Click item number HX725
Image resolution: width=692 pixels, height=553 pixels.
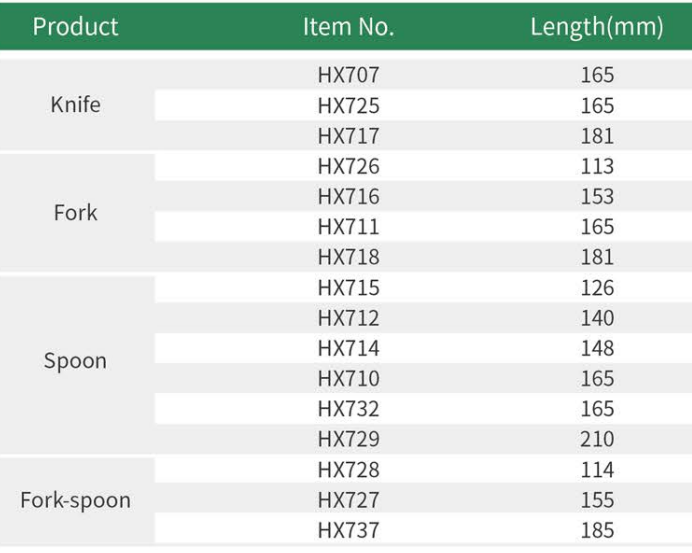pos(348,105)
